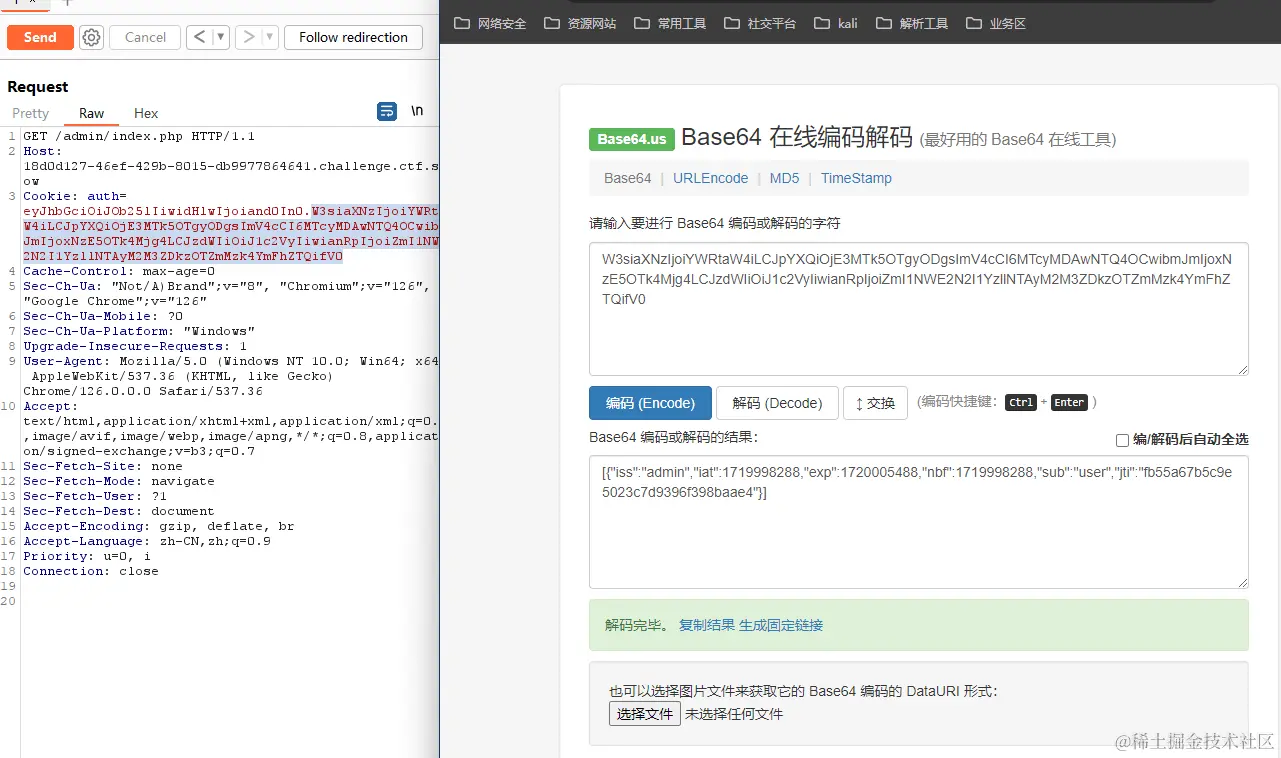The width and height of the screenshot is (1281, 758).
Task: Switch to the Hex request view tab
Action: (x=146, y=113)
